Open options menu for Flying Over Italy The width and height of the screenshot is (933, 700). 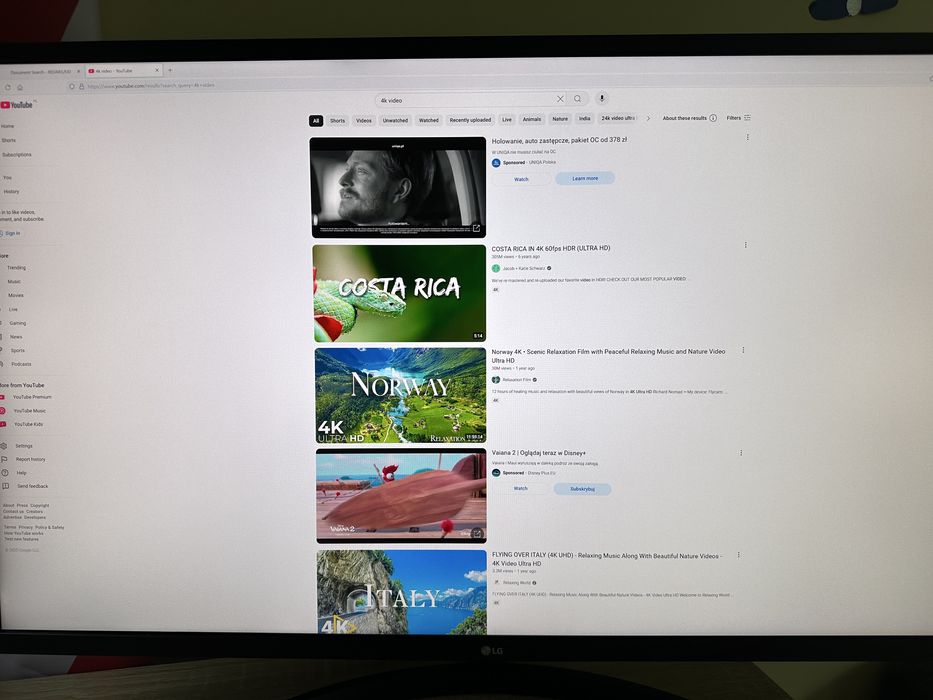coord(738,555)
